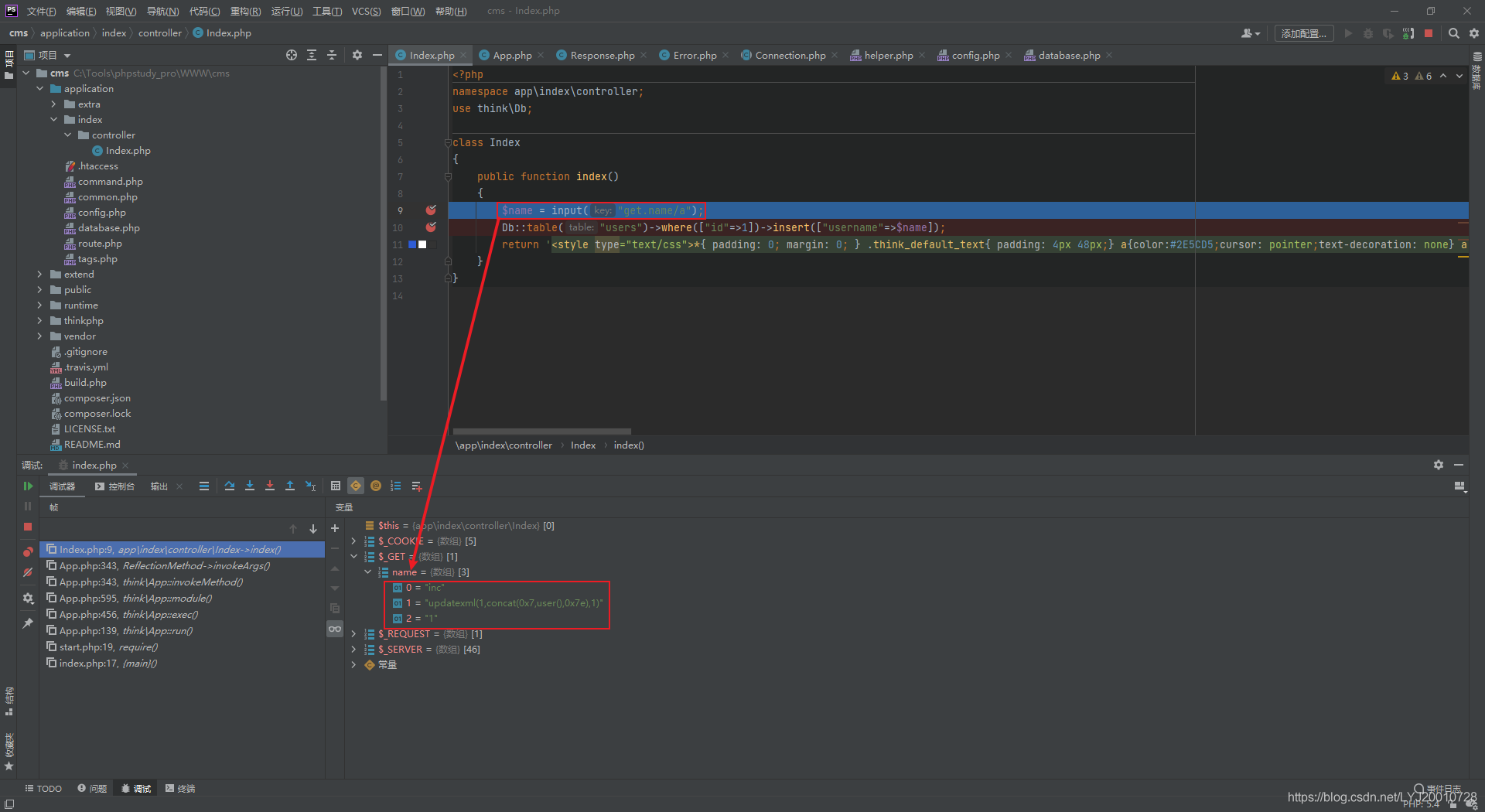This screenshot has height=812, width=1485.
Task: Click the editor horizontal scrollbar
Action: (541, 432)
